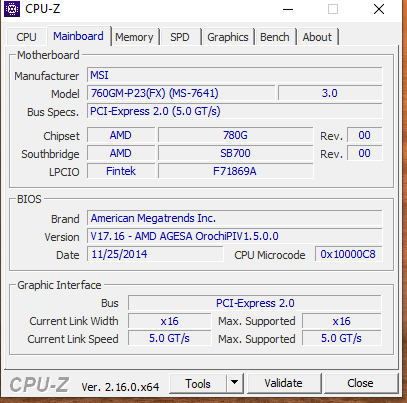Click the BIOS brand American Megatrends Inc.
The width and height of the screenshot is (407, 403).
(x=235, y=218)
